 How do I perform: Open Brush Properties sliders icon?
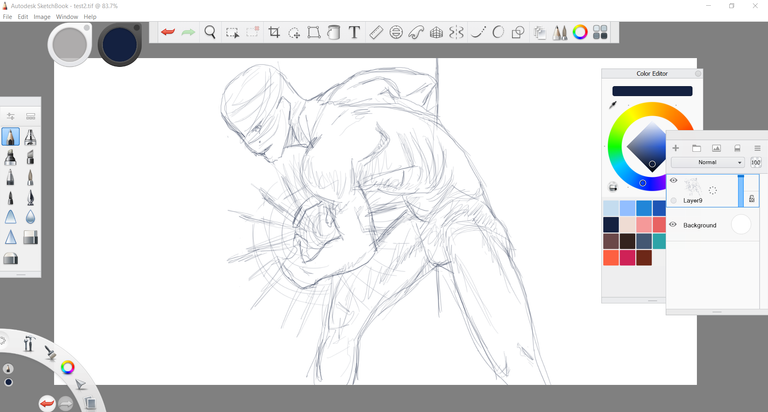[10, 116]
